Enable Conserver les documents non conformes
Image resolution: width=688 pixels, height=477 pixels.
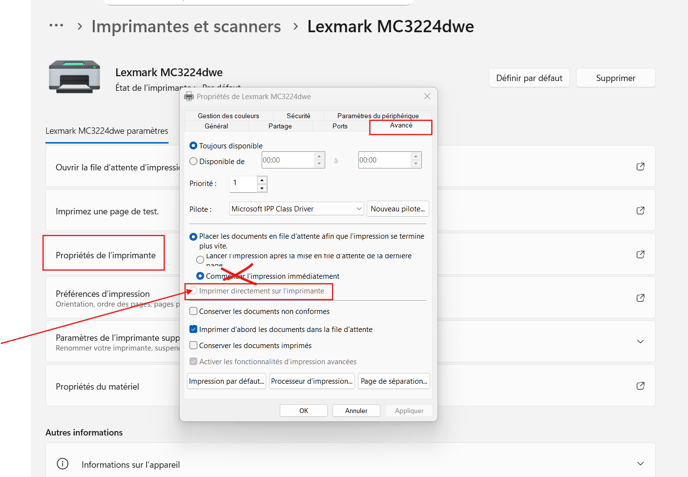point(194,311)
